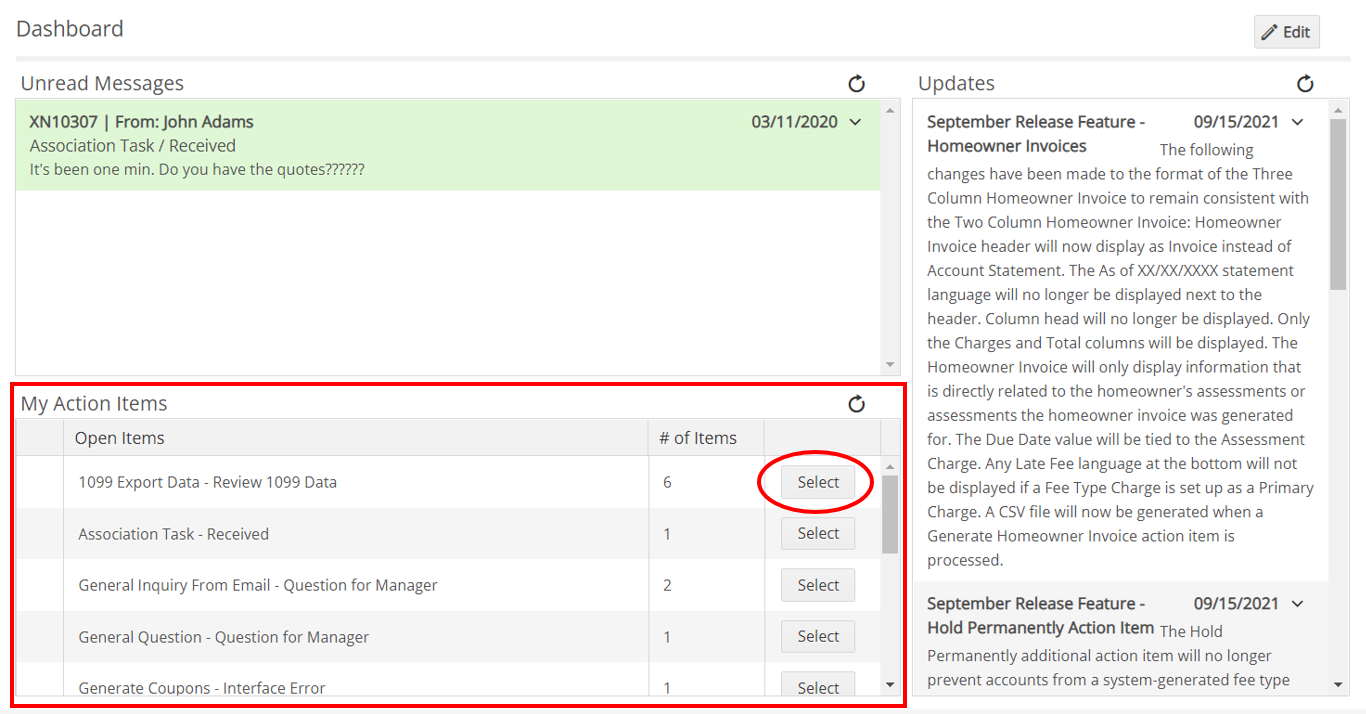Refresh the Updates panel
The height and width of the screenshot is (714, 1366).
[x=1306, y=84]
